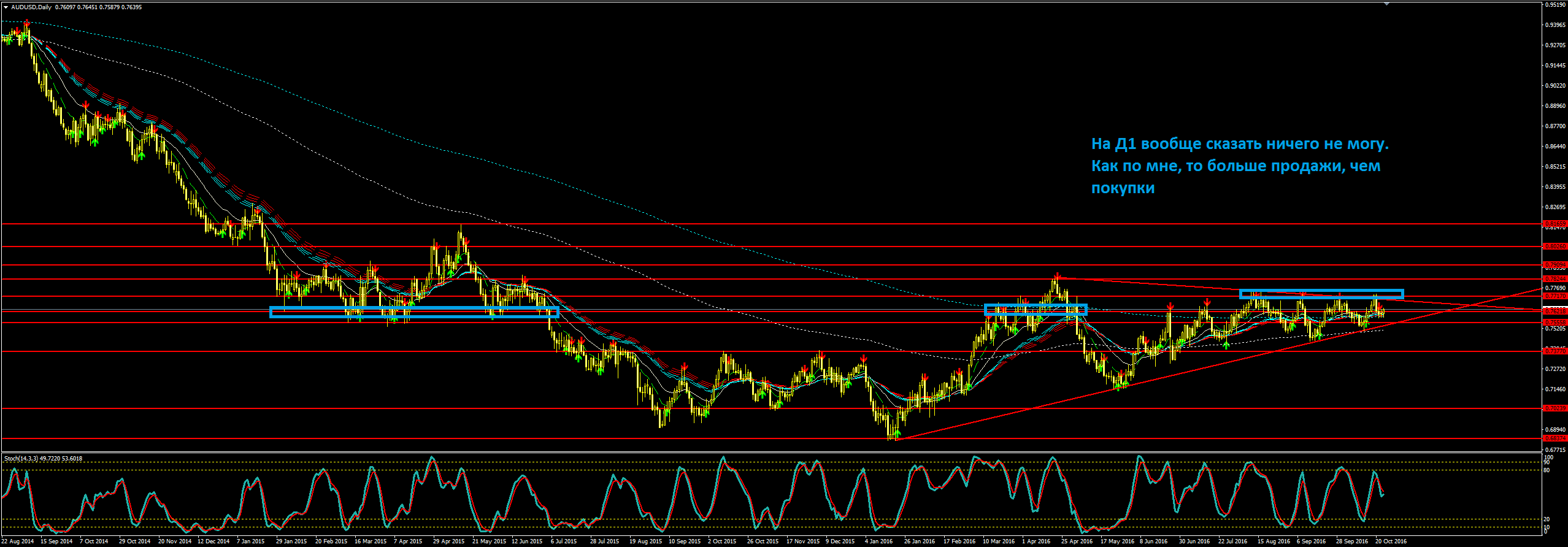Click the 22 Jul 2016 date label
The image size is (1568, 547).
(1232, 541)
